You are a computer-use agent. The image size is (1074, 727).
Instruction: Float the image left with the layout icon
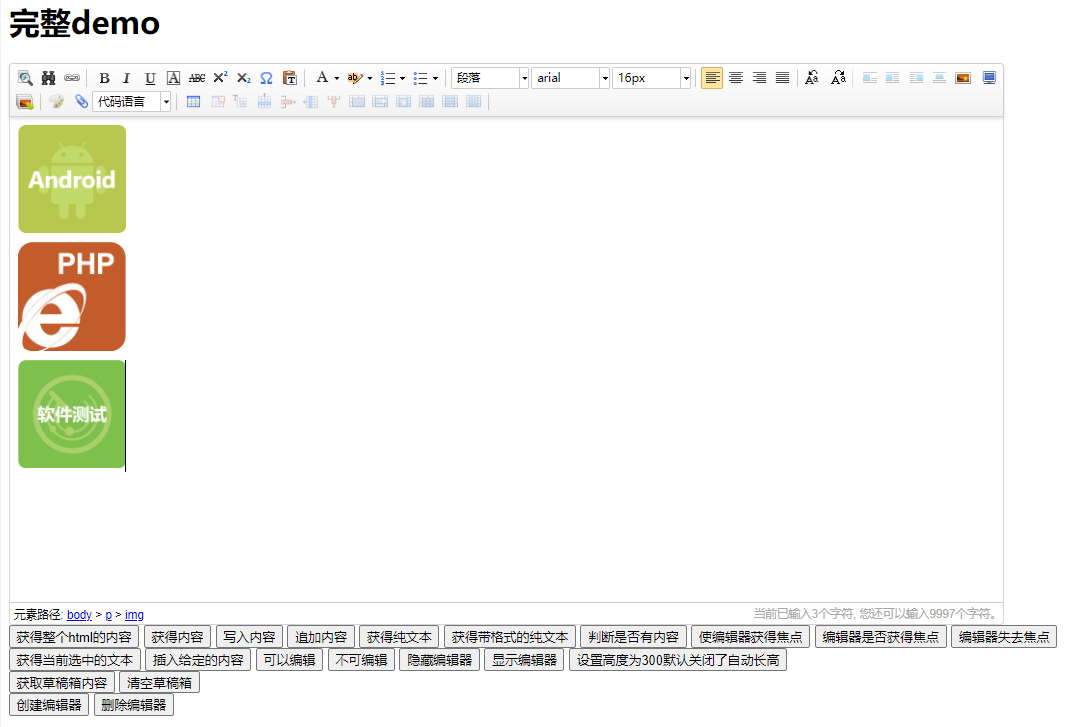click(892, 78)
